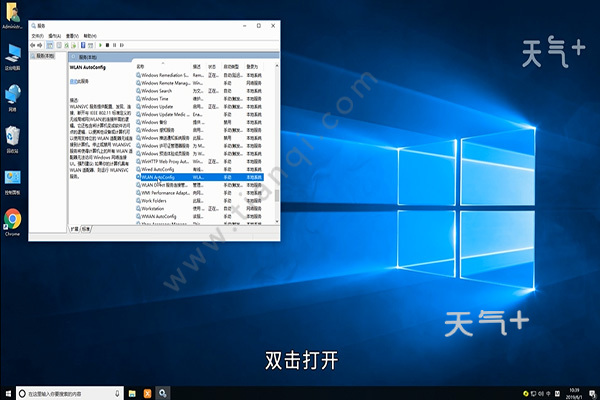Click the taskbar clock and date
This screenshot has height=400, width=600.
coord(574,393)
